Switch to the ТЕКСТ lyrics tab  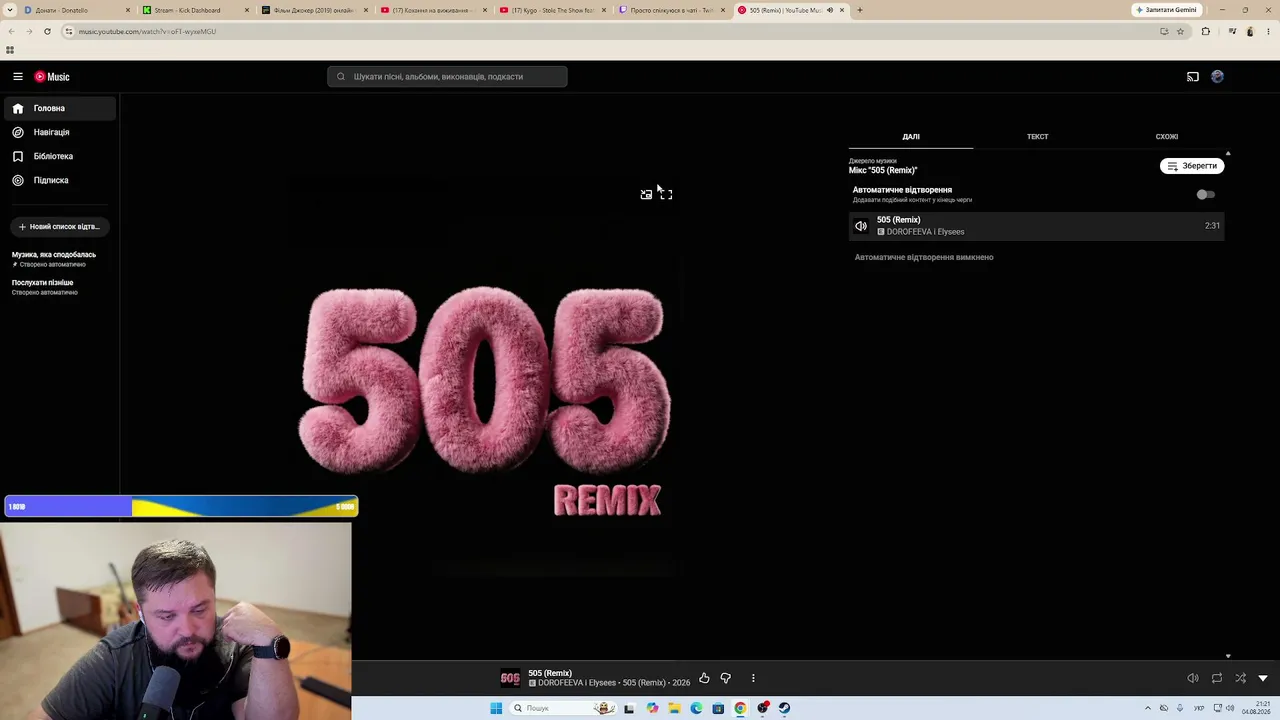point(1037,137)
